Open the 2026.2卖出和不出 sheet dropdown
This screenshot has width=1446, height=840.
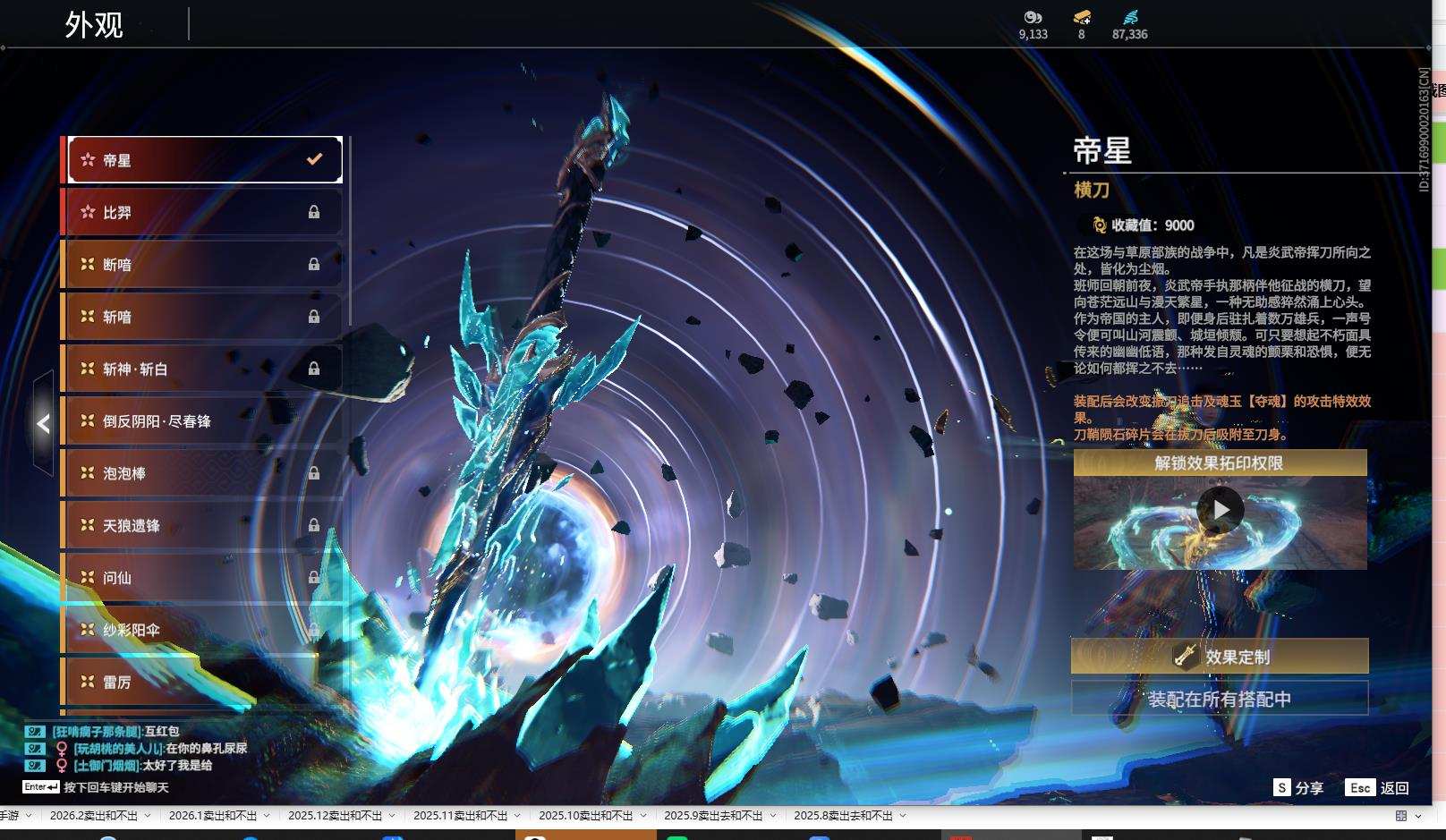[148, 816]
